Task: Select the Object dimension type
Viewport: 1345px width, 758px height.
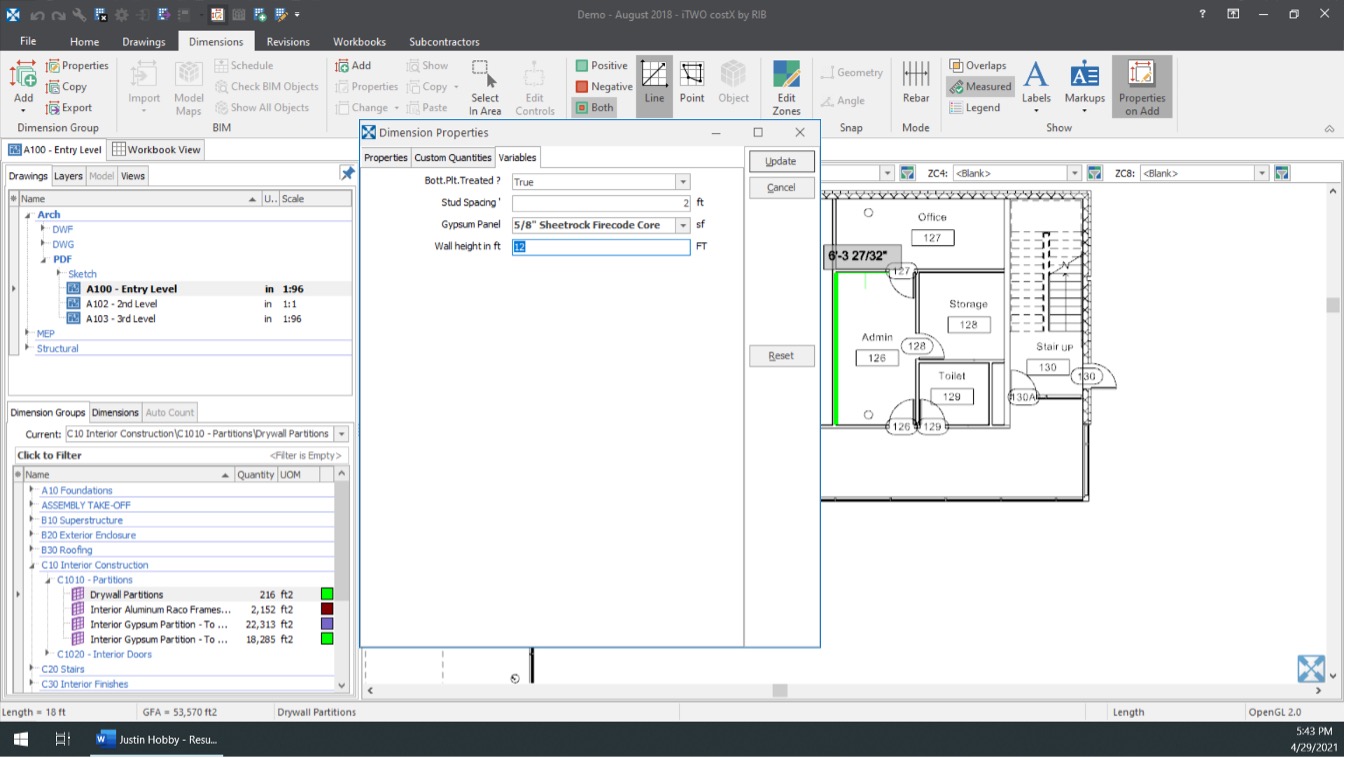Action: coord(733,84)
